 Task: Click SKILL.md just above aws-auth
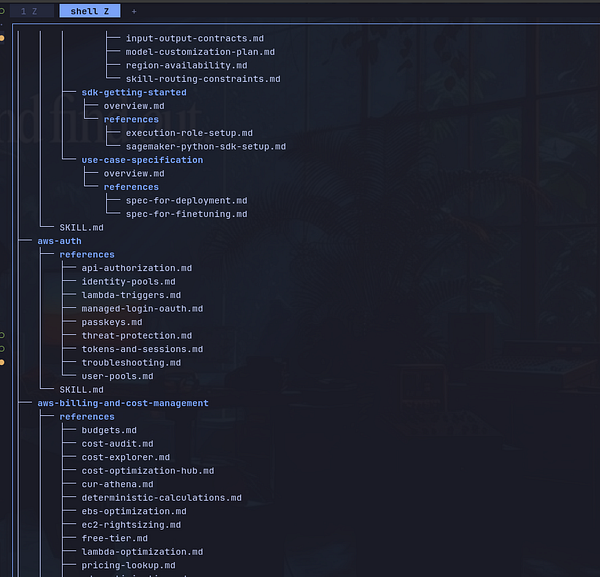81,228
